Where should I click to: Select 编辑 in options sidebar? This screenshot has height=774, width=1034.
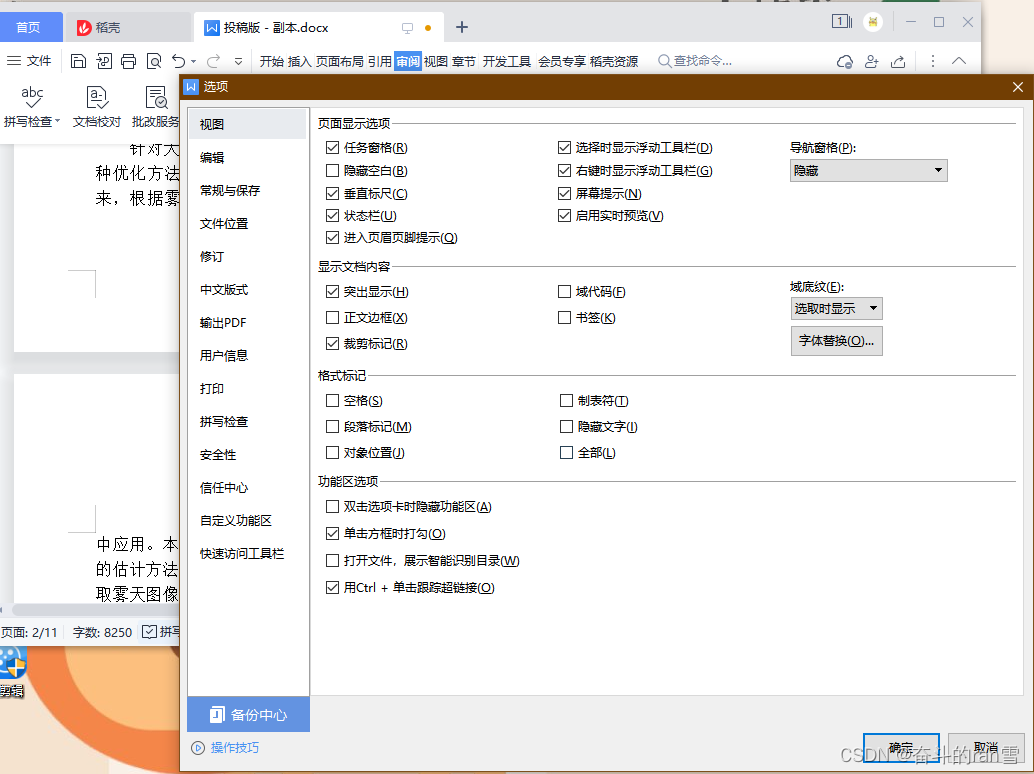tap(247, 158)
